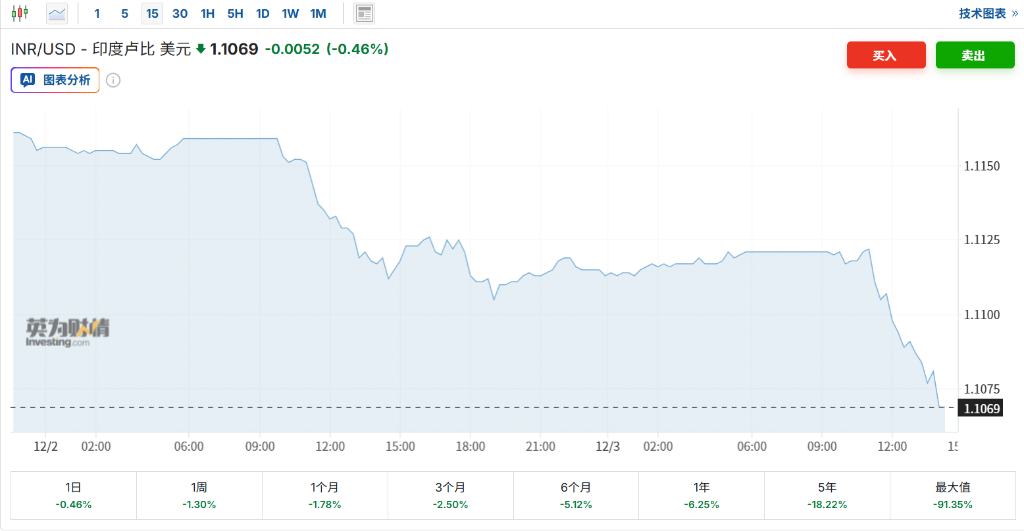Switch to candlestick chart type
Viewport: 1024px width, 531px height.
coord(20,14)
